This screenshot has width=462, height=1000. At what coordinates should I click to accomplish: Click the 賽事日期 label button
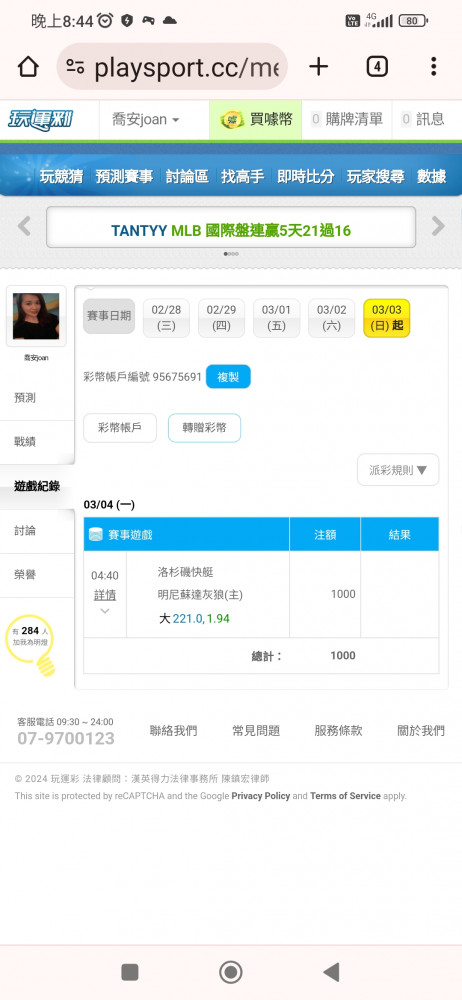tap(109, 316)
